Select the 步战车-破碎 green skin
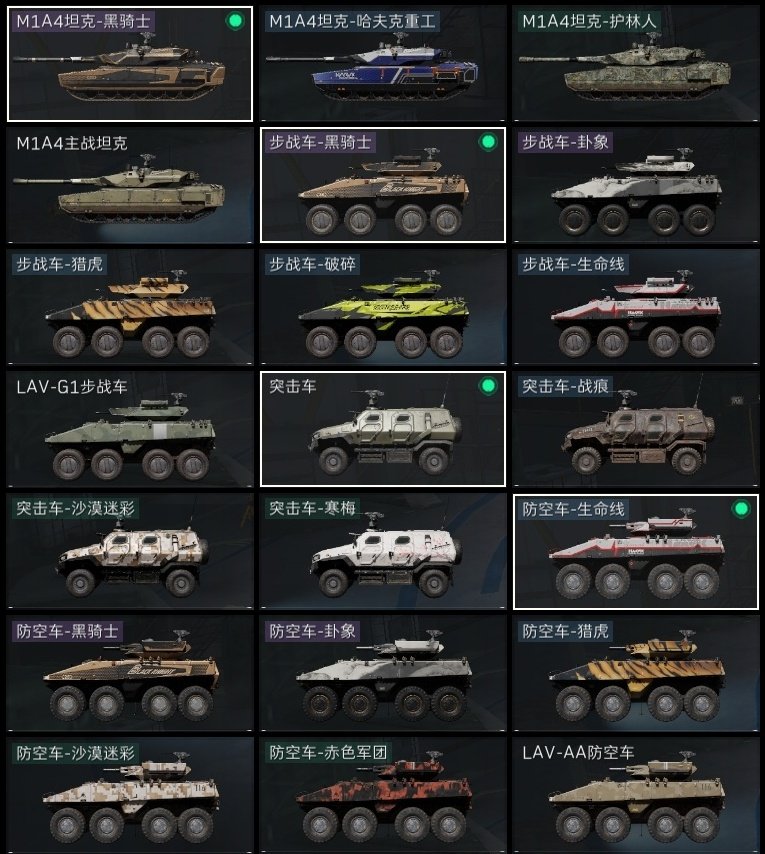765x854 pixels. [383, 307]
